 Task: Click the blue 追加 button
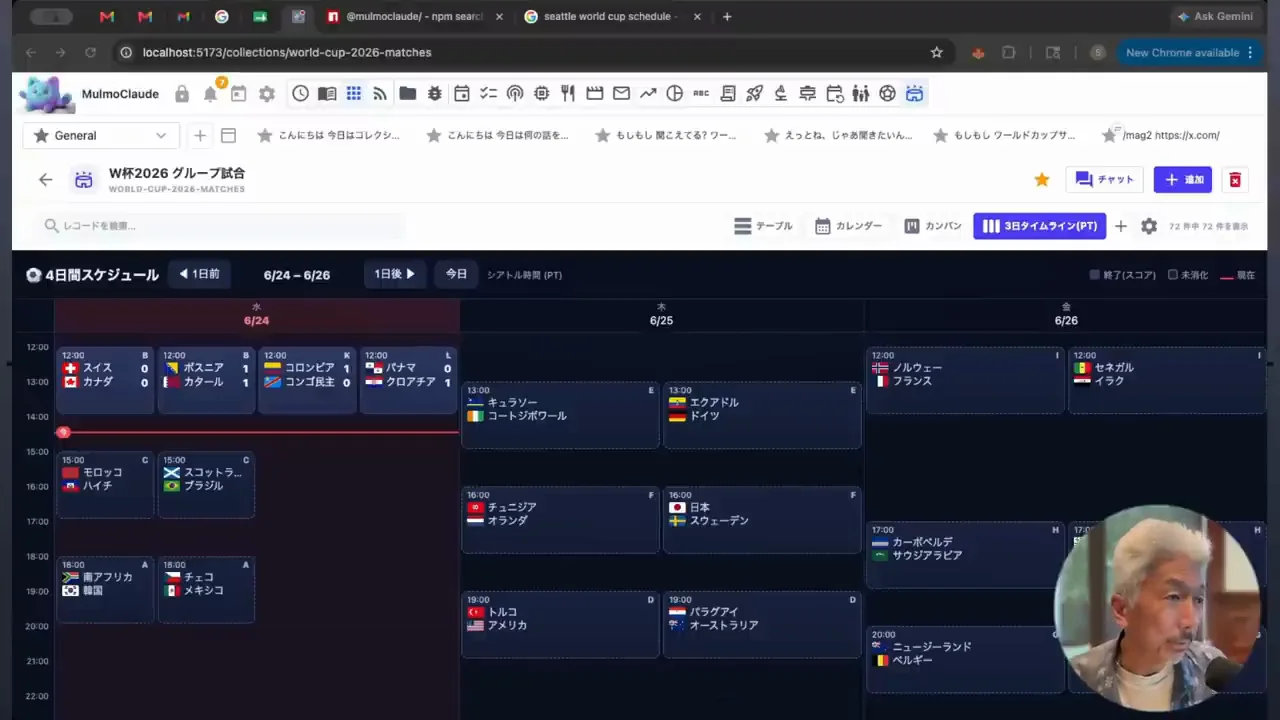[1183, 180]
